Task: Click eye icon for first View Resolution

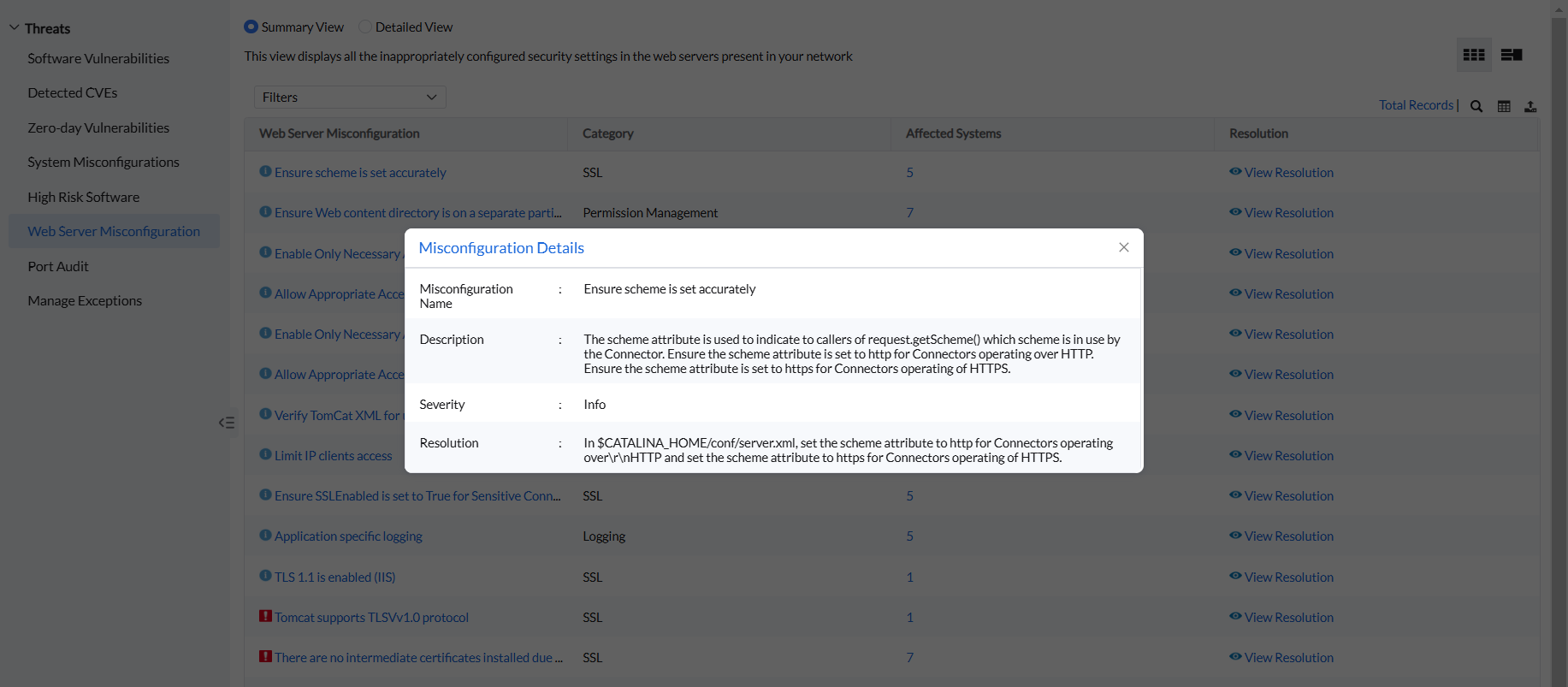Action: pyautogui.click(x=1235, y=171)
